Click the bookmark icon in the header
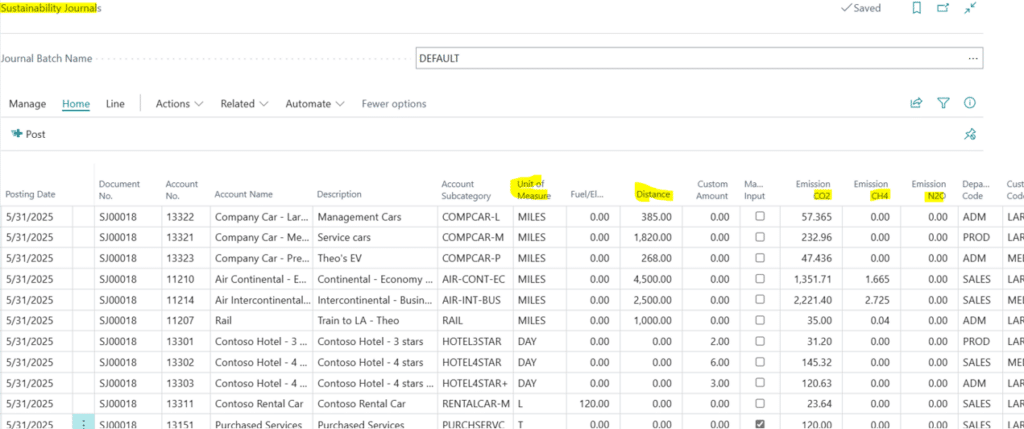Screen dimensions: 1024x429 pos(916,8)
